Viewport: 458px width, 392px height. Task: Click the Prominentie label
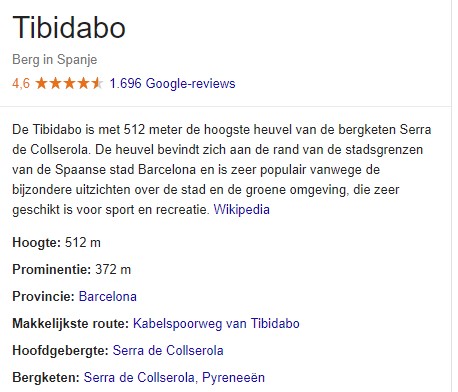52,269
